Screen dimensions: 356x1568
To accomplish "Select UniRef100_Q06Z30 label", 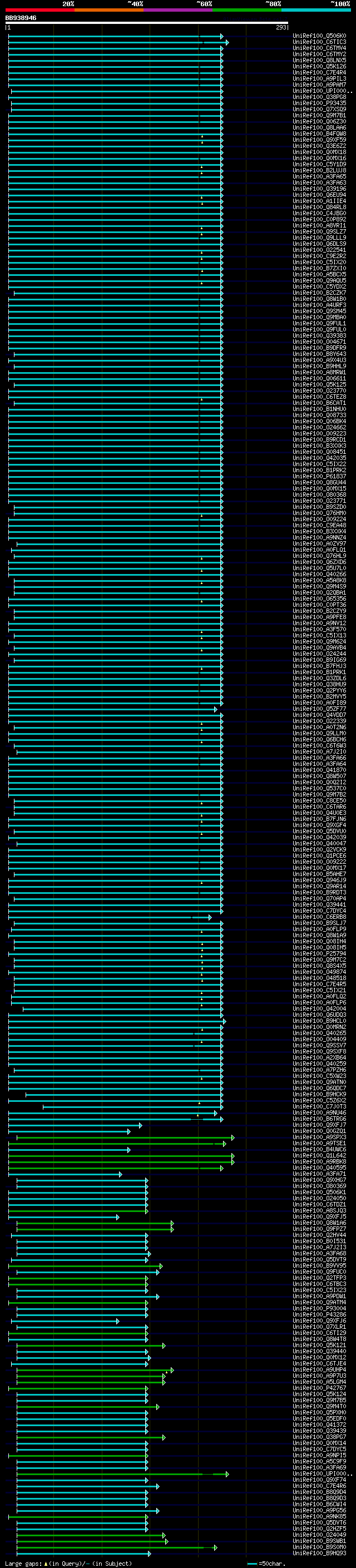I will (319, 122).
